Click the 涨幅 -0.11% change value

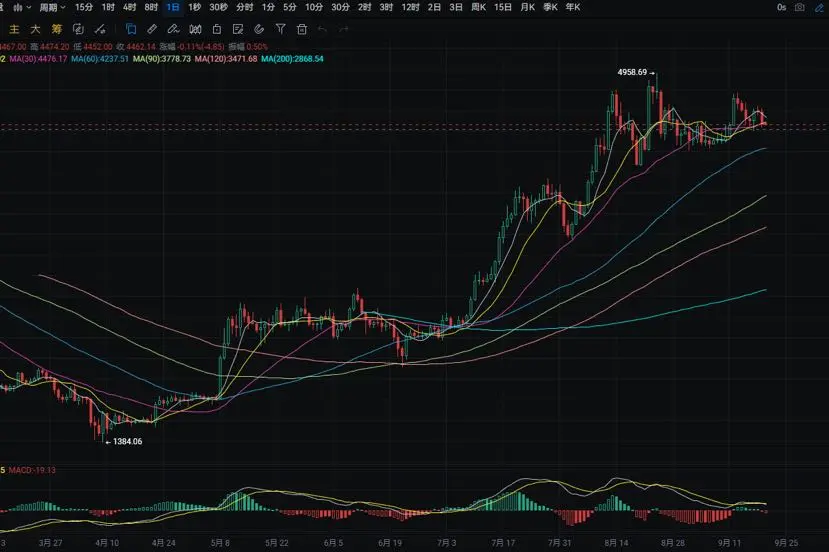(192, 47)
